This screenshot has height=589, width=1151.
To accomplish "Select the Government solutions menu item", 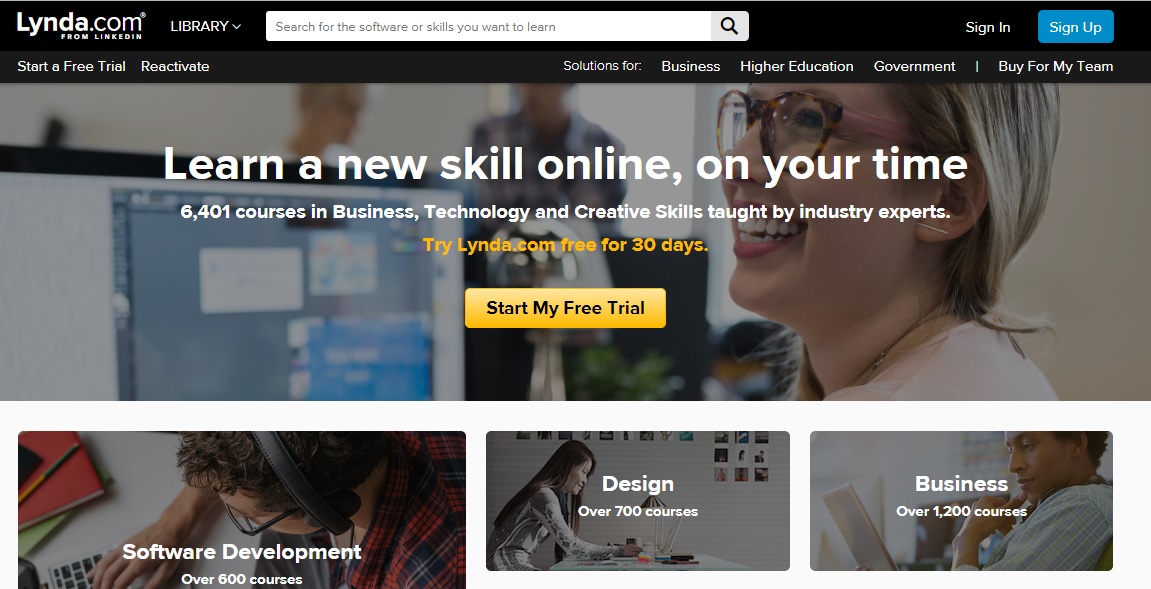I will coord(915,66).
